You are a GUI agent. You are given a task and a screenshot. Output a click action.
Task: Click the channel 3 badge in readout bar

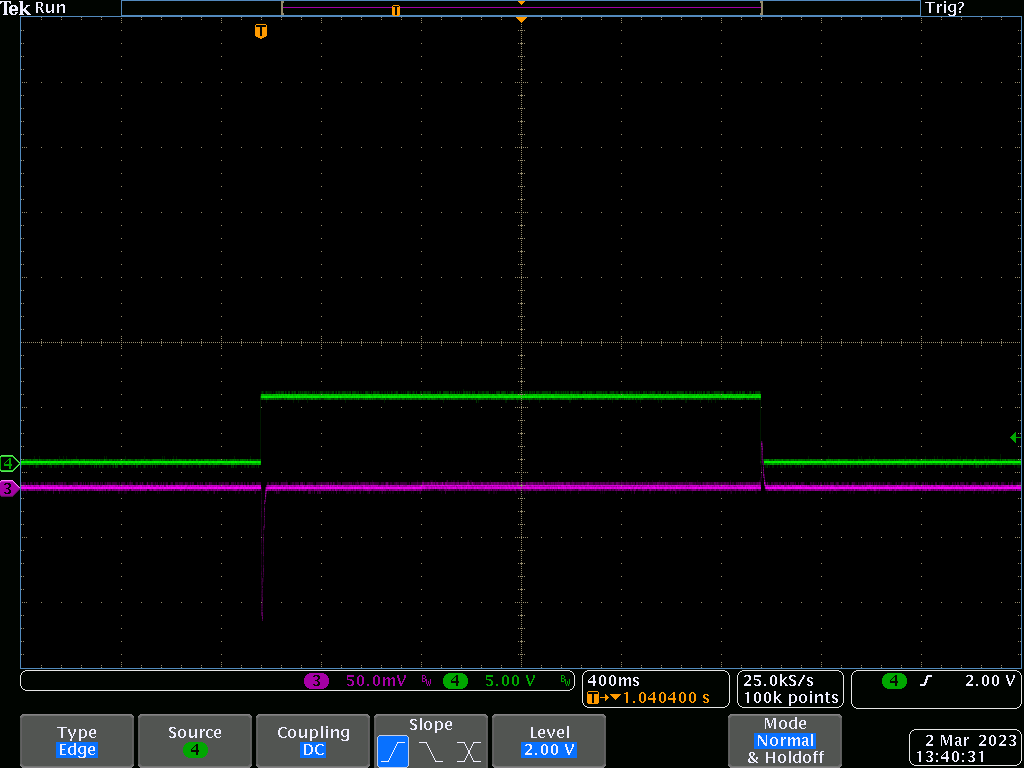coord(317,681)
